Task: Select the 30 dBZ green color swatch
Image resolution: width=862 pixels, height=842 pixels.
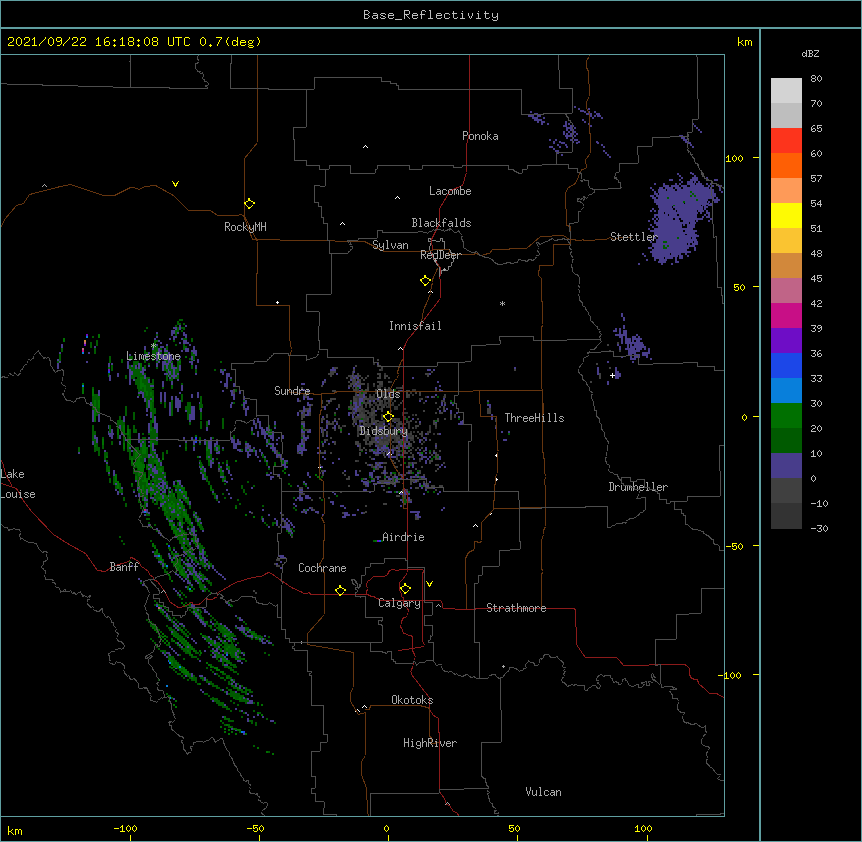Action: pyautogui.click(x=786, y=416)
